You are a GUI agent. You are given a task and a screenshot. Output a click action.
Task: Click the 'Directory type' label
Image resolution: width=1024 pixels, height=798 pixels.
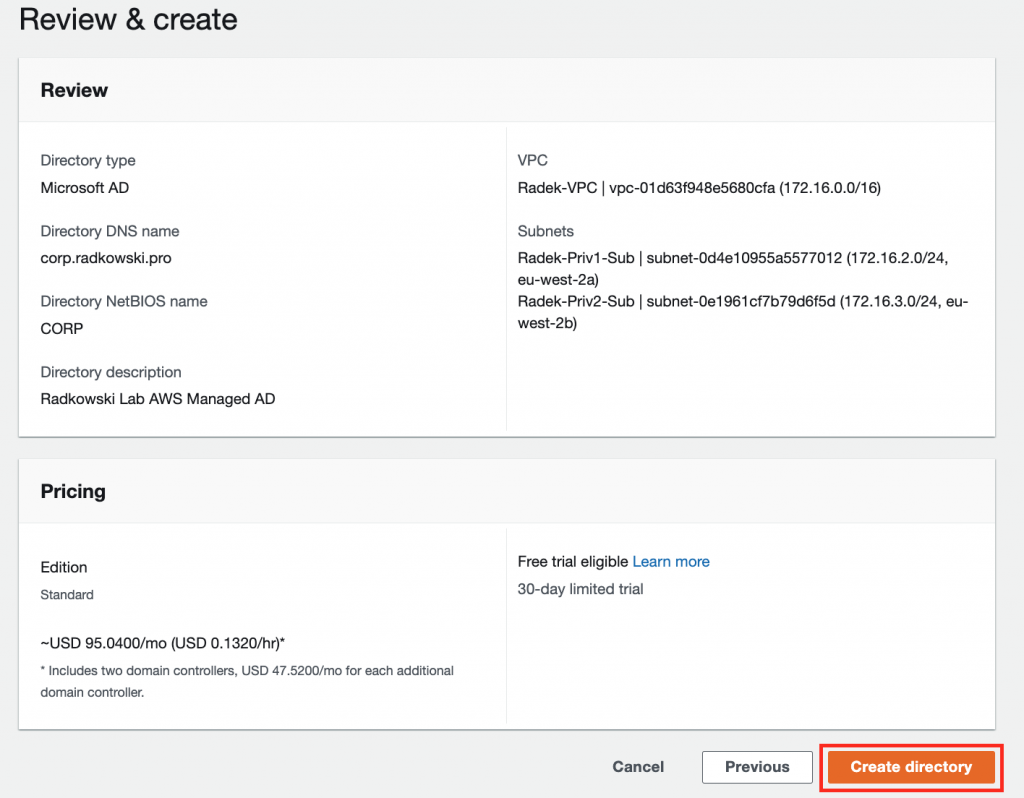[x=88, y=161]
